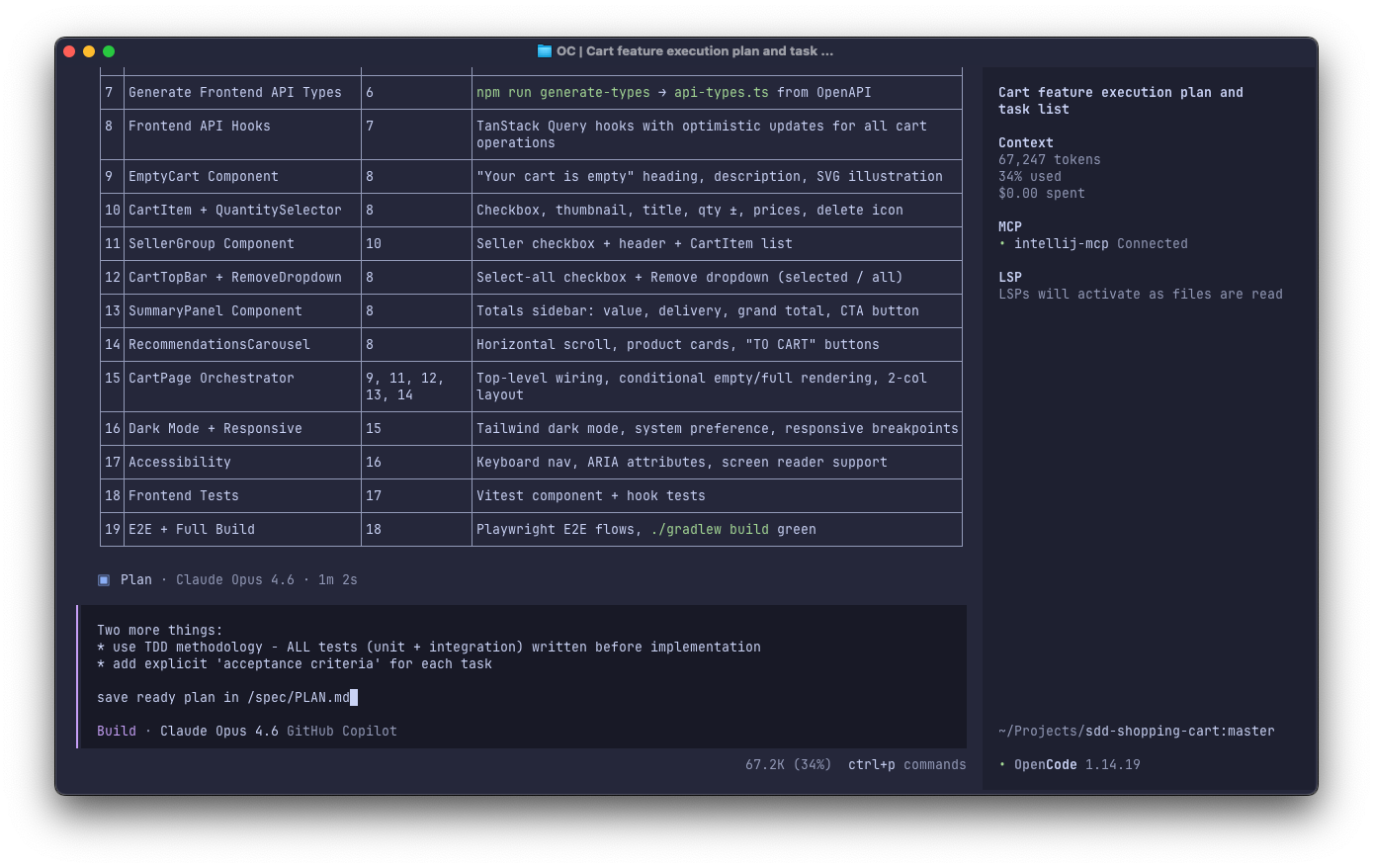Click the sdd-shopping-cart:master project path

(1180, 732)
